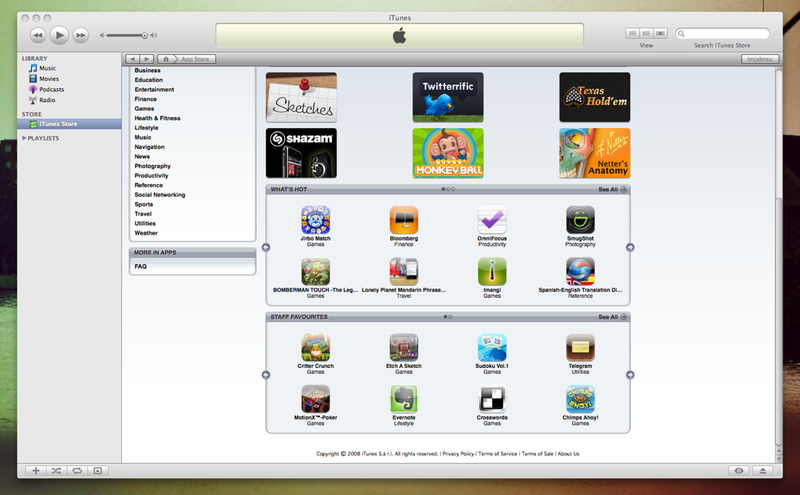The width and height of the screenshot is (800, 495).
Task: Open the MotionX Poker app icon
Action: [315, 399]
